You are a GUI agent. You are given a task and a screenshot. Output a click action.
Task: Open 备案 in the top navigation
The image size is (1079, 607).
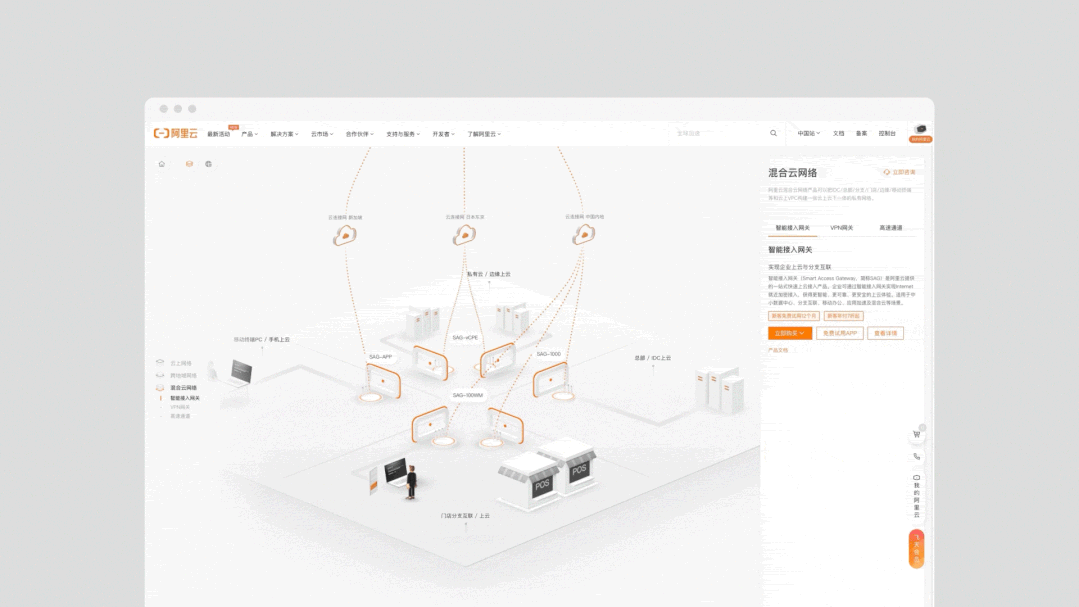[x=862, y=134]
